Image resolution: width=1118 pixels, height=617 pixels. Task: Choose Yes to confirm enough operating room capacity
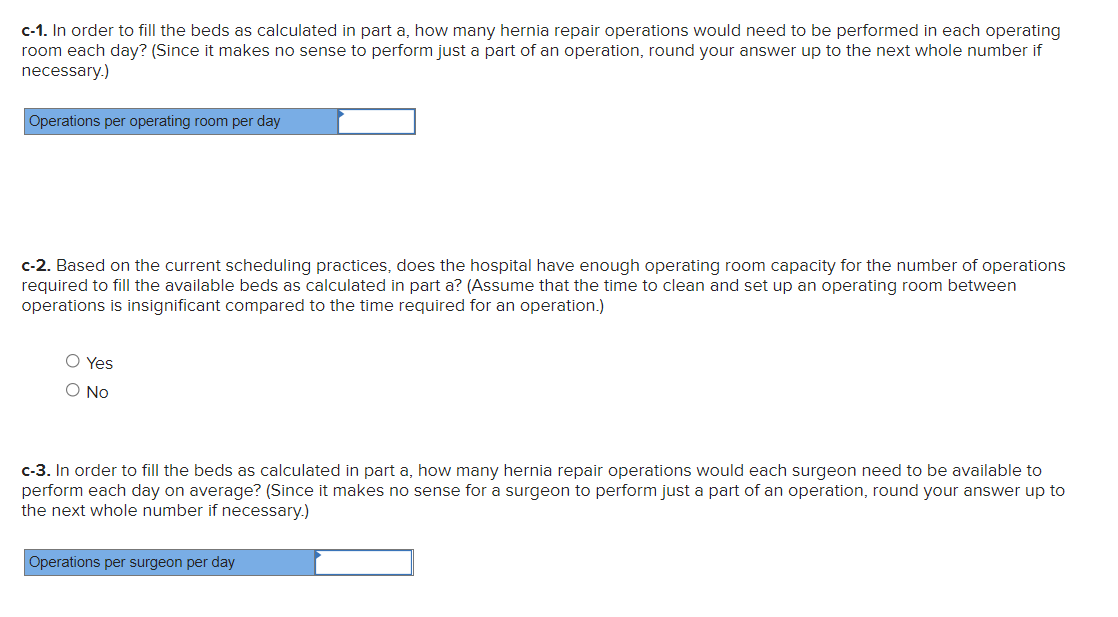72,360
